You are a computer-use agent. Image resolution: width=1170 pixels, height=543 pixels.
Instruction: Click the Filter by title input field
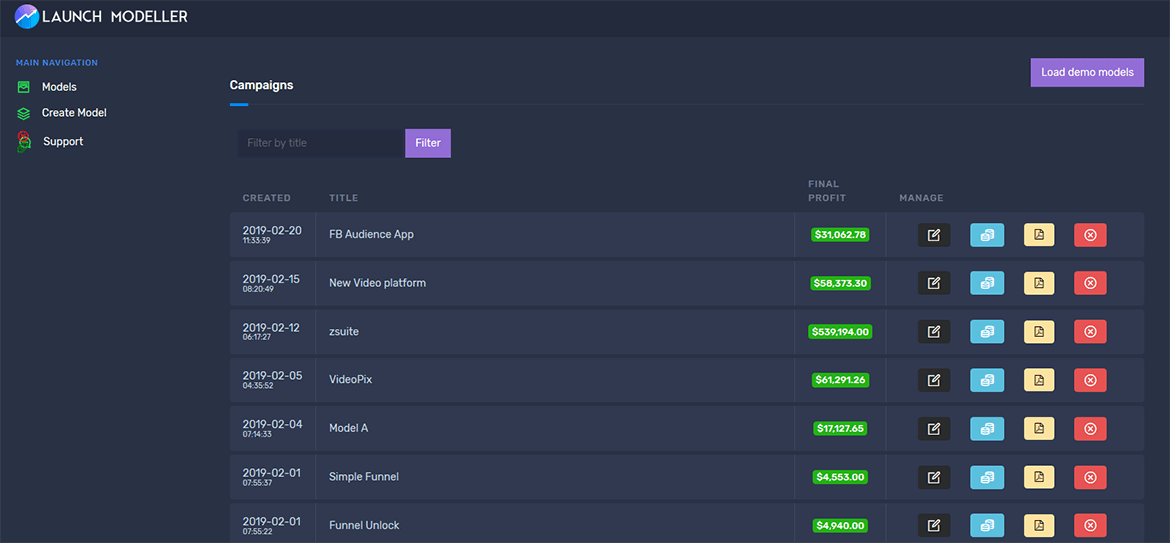[x=320, y=143]
